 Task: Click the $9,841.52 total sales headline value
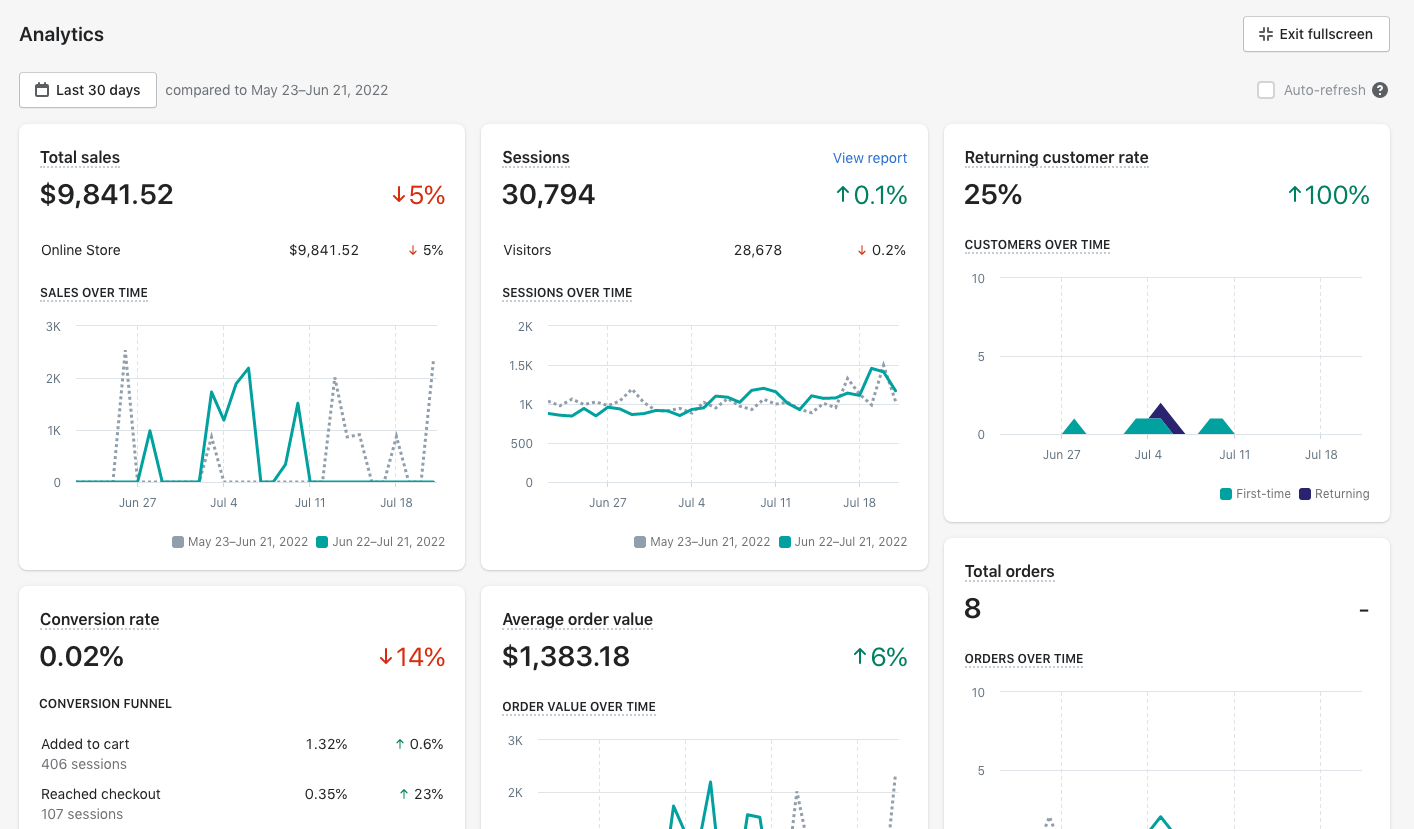(107, 194)
